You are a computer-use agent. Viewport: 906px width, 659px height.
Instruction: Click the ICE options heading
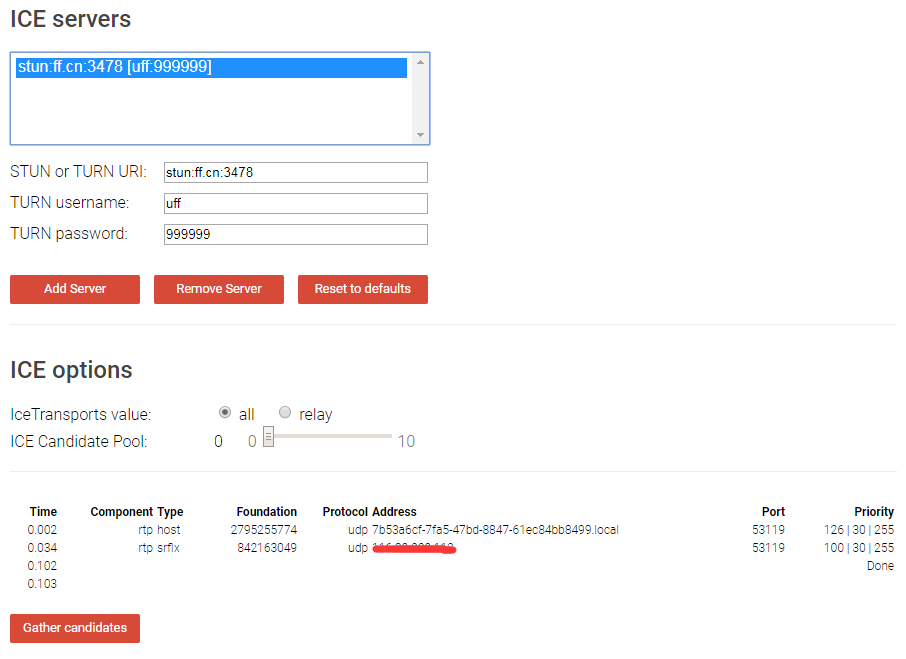point(70,370)
